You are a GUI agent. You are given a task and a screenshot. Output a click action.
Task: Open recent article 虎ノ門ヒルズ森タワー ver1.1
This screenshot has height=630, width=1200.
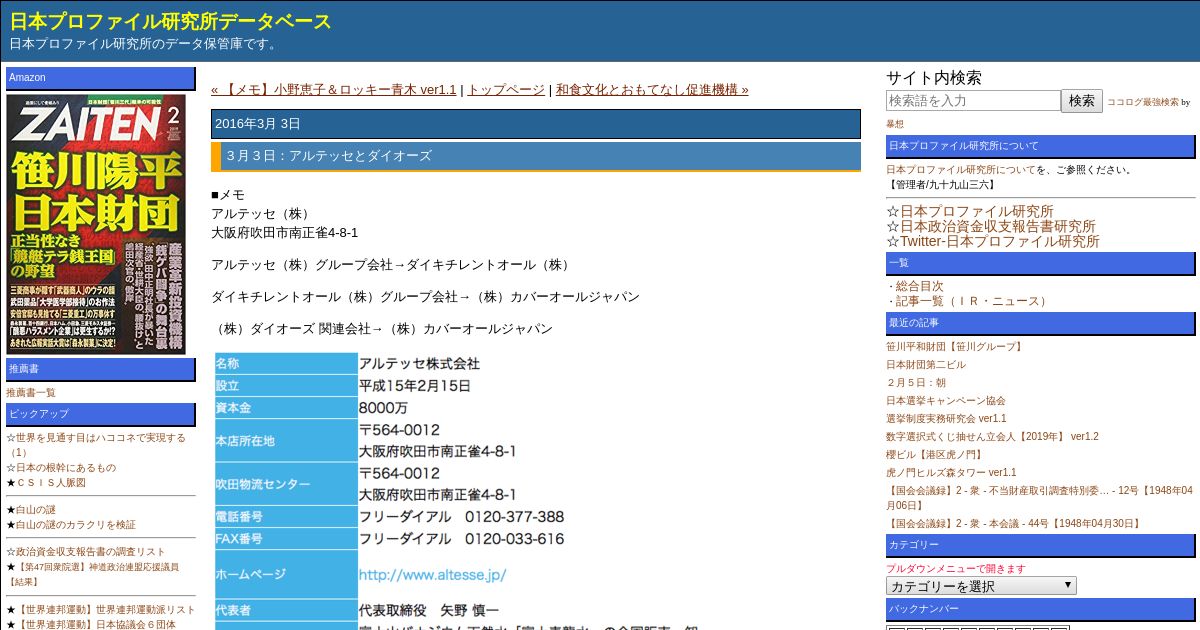point(951,473)
